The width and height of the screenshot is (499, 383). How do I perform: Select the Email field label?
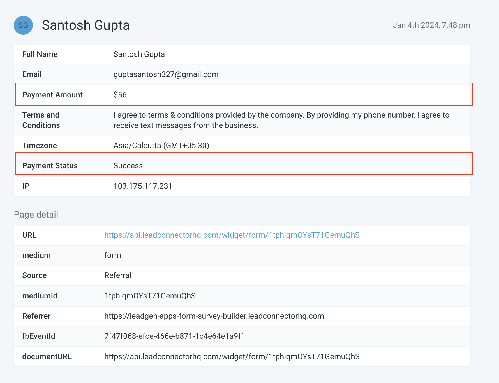click(x=32, y=74)
